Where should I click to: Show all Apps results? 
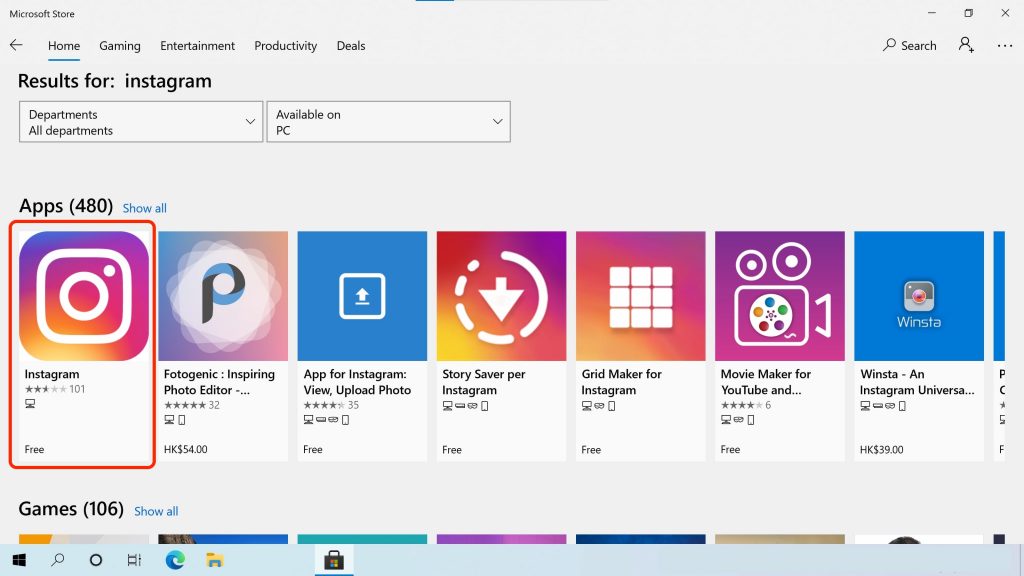(x=144, y=208)
